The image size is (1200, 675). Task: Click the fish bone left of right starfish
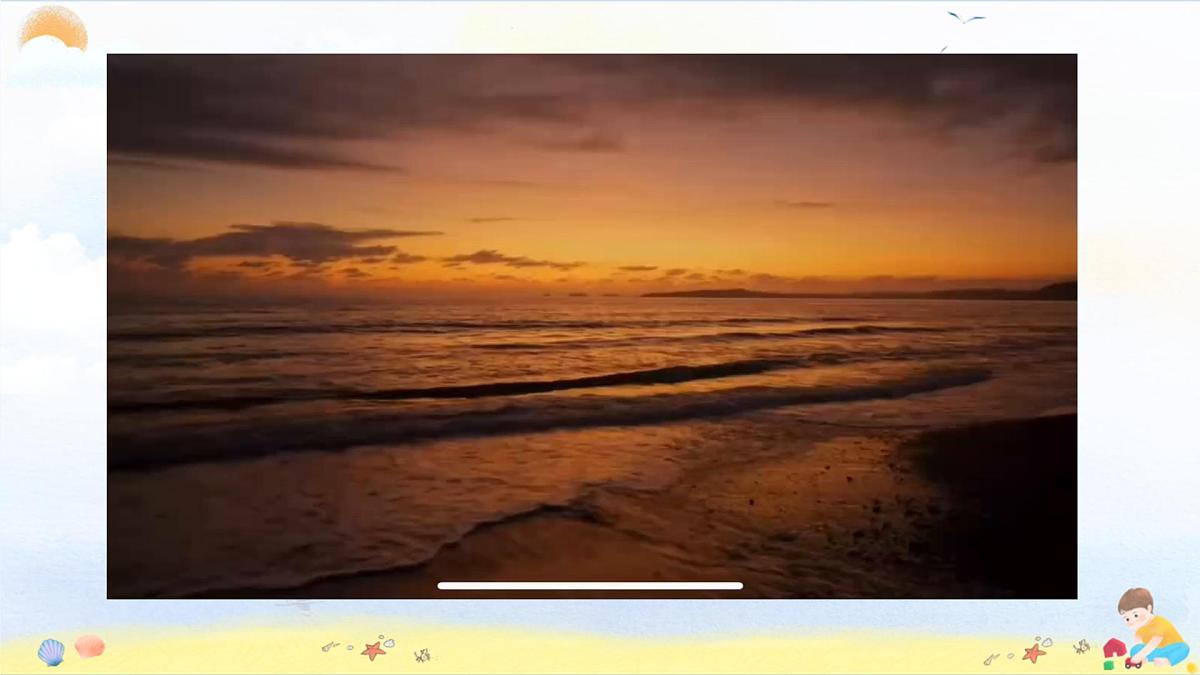point(990,658)
